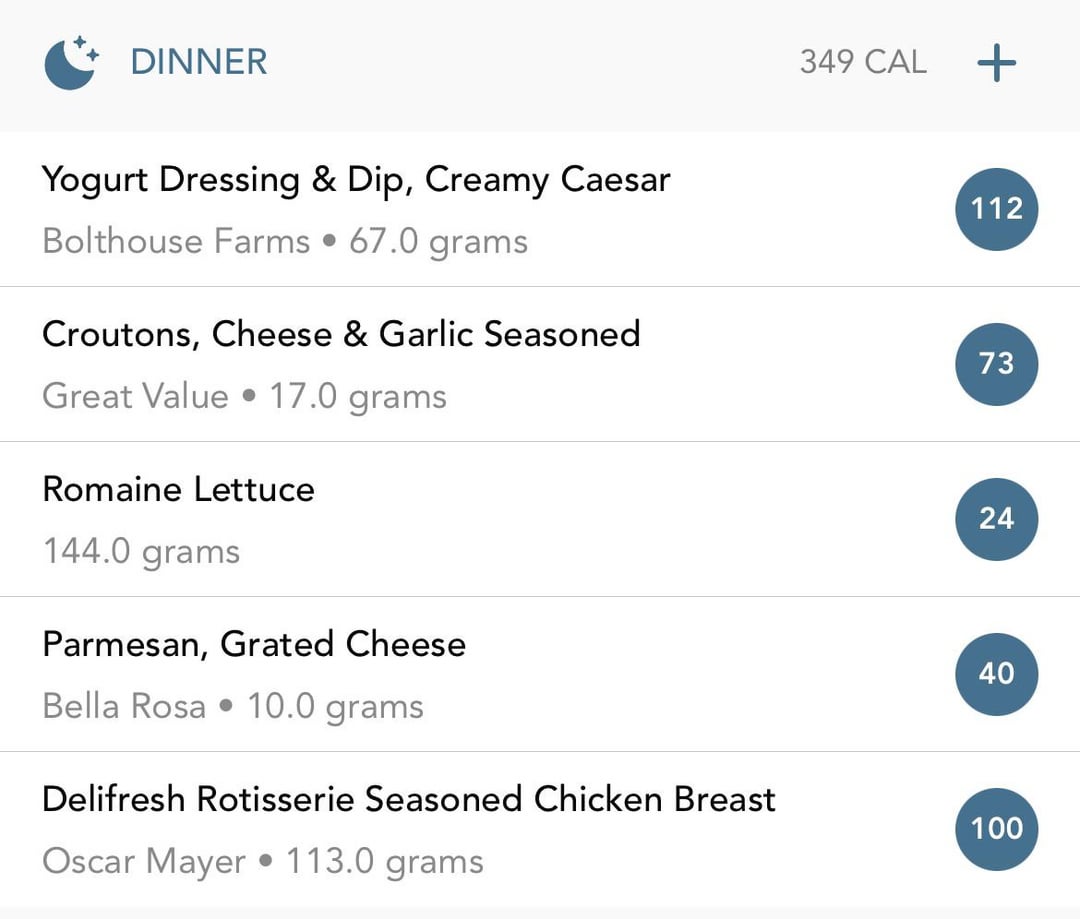This screenshot has height=919, width=1080.
Task: Open the 112 calorie badge for Caesar dressing
Action: coord(996,209)
